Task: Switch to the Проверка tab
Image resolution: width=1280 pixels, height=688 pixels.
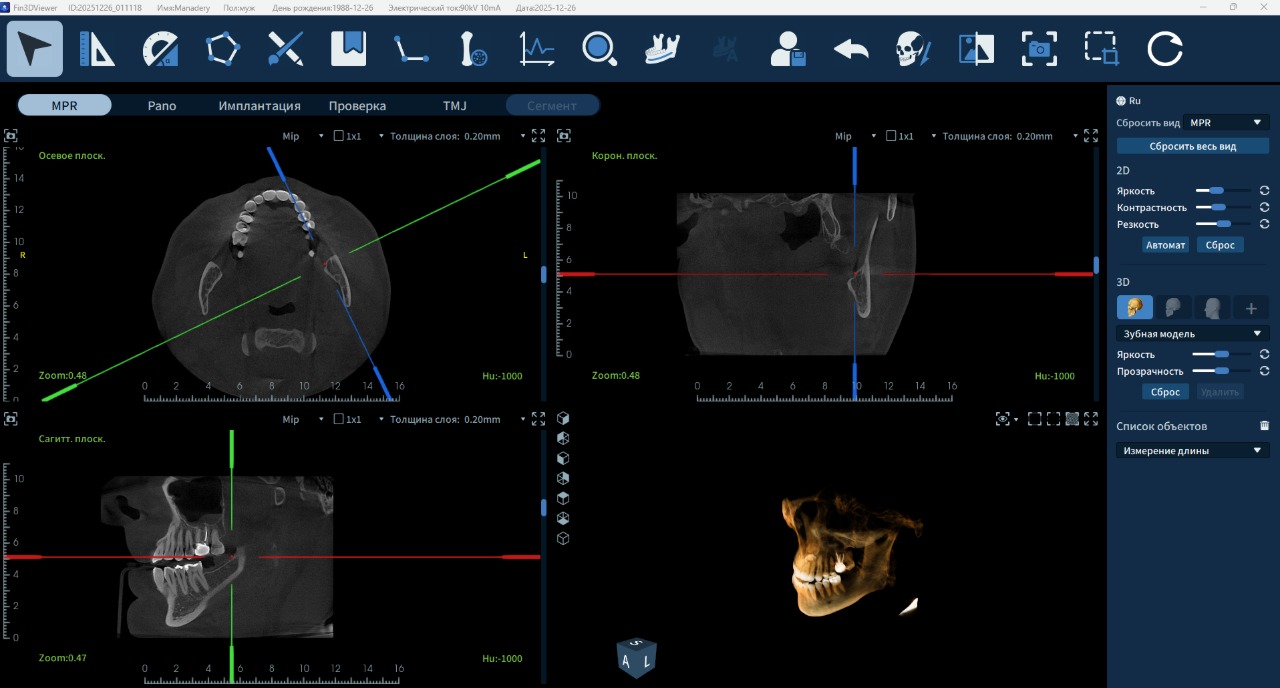Action: pyautogui.click(x=357, y=105)
